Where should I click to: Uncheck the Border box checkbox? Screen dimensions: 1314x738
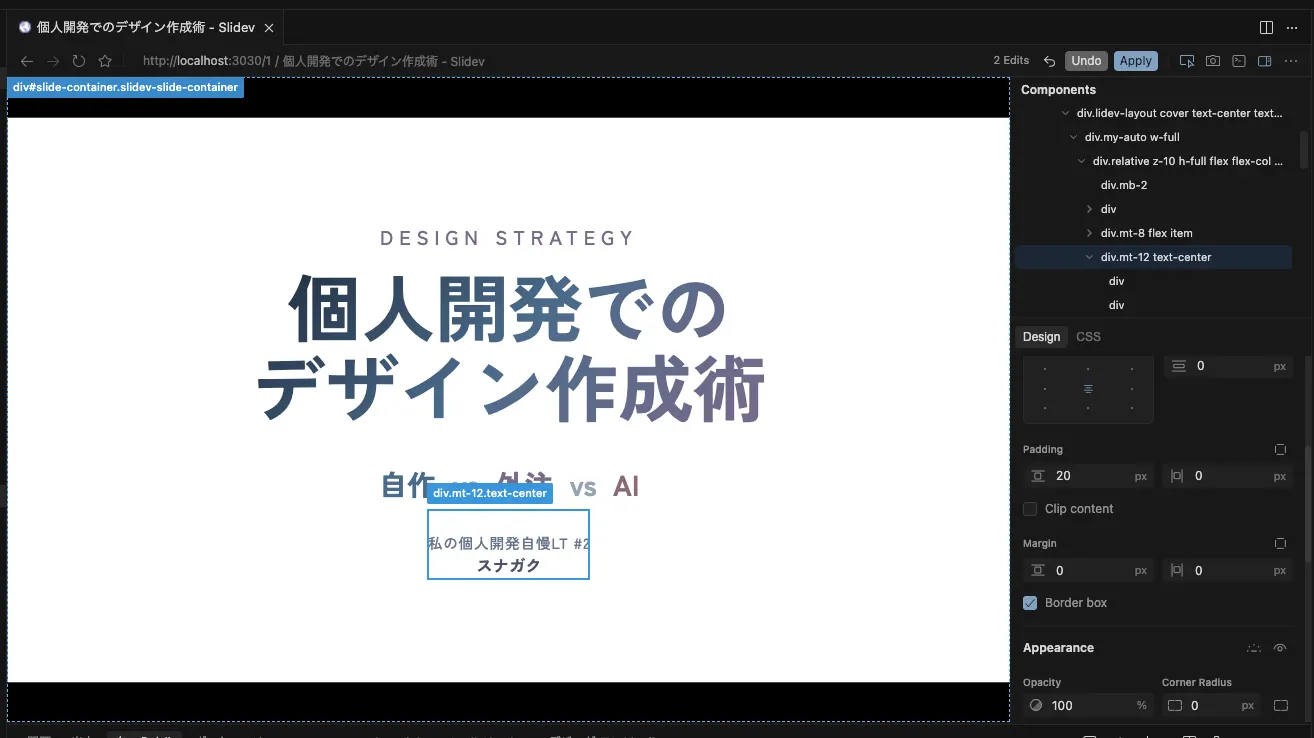coord(1030,602)
